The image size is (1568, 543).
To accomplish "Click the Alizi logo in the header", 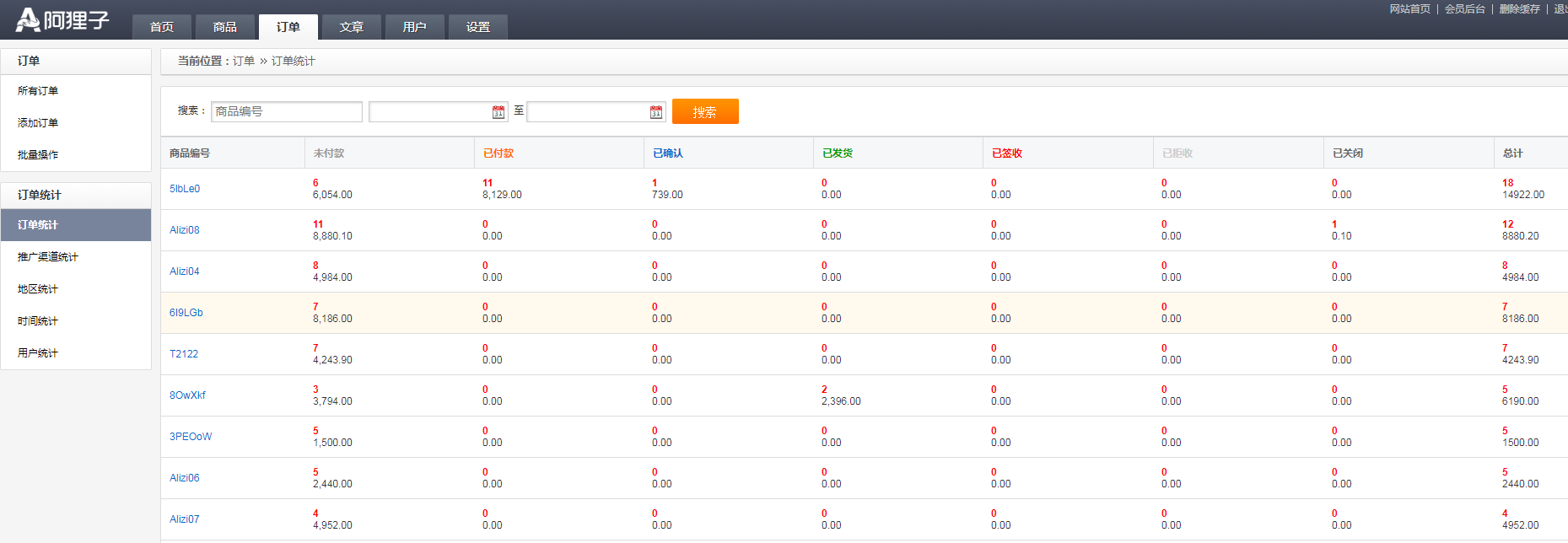I will [x=62, y=19].
